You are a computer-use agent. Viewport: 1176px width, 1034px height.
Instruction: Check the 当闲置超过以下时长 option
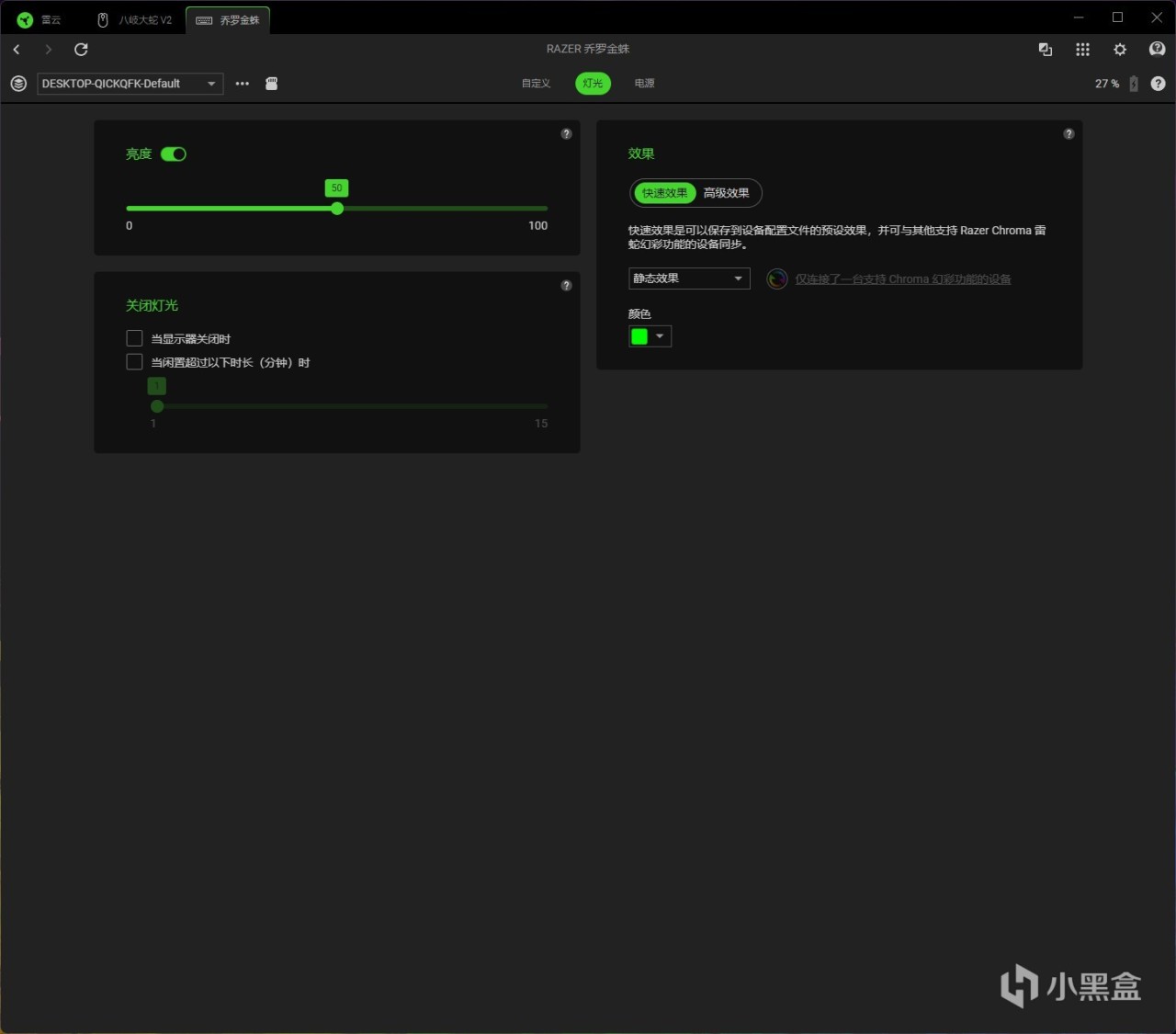134,362
